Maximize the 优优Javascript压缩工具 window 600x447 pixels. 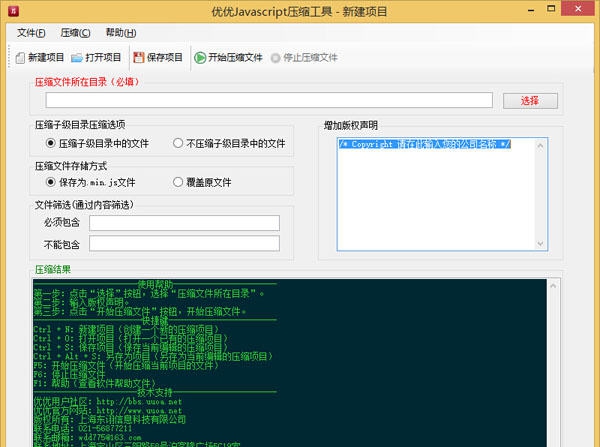coord(551,8)
